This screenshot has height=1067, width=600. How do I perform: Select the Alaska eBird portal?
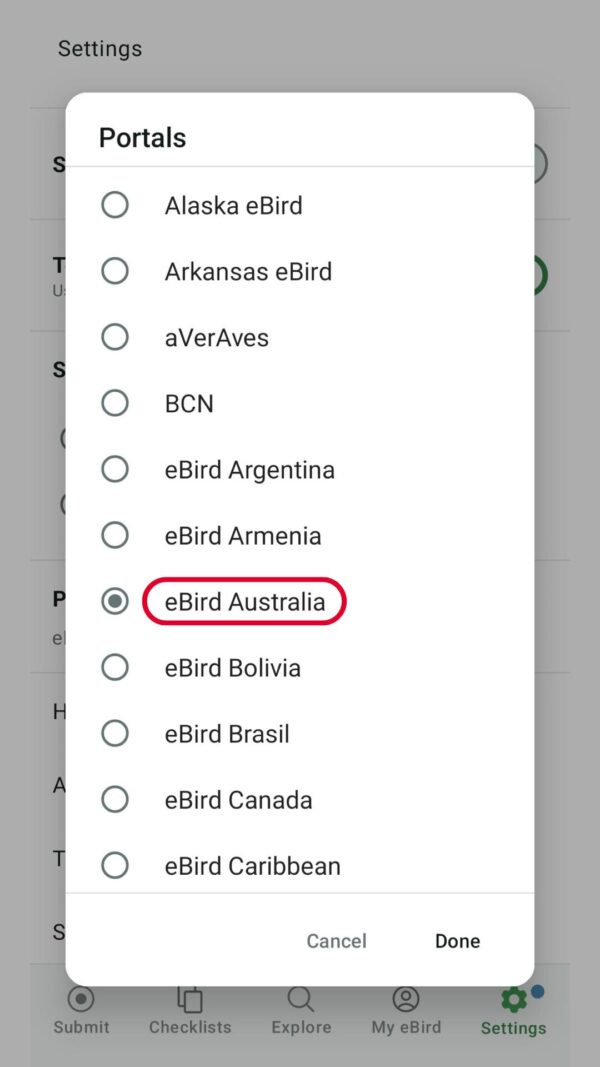tap(115, 205)
